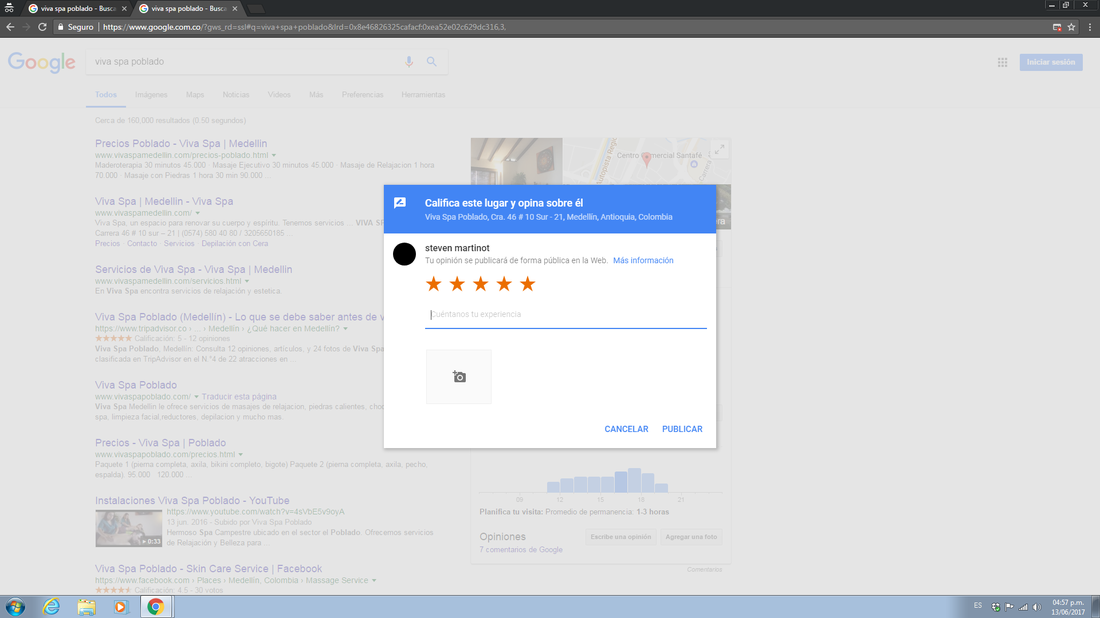Select the first rating star

point(434,283)
